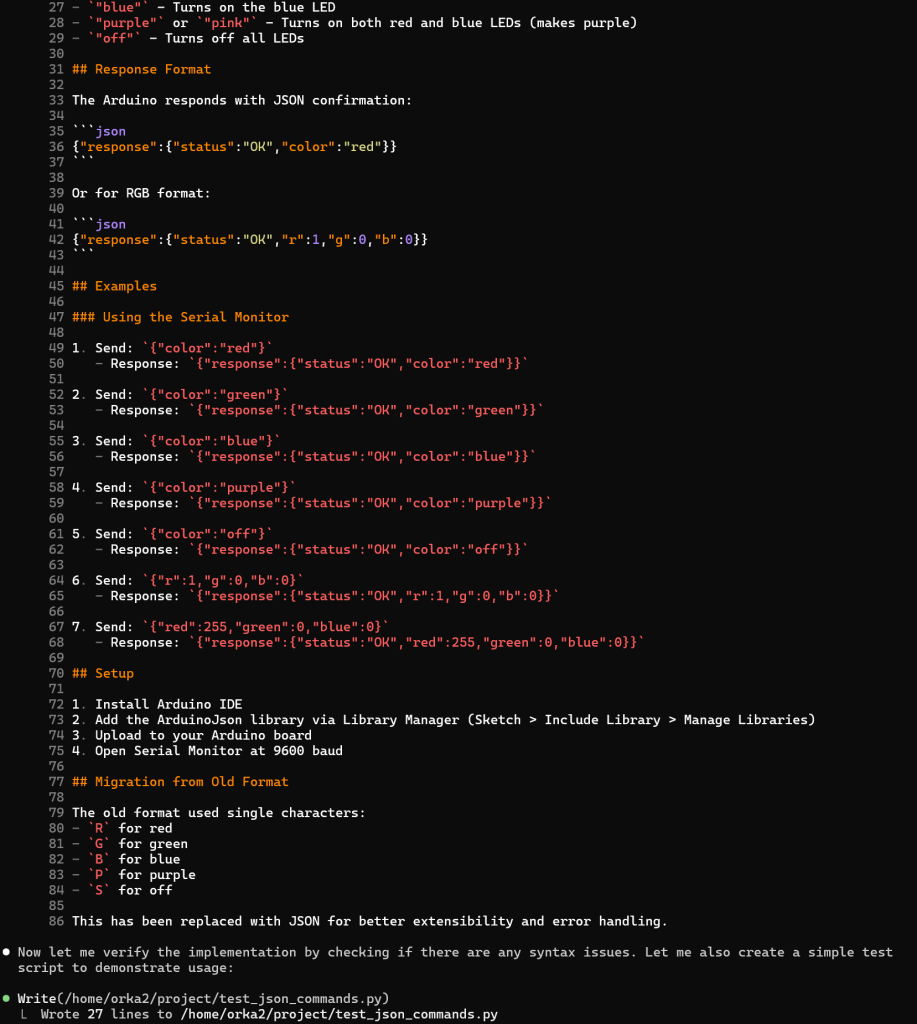Viewport: 917px width, 1024px height.
Task: Click the "## Setup" heading
Action: click(106, 673)
